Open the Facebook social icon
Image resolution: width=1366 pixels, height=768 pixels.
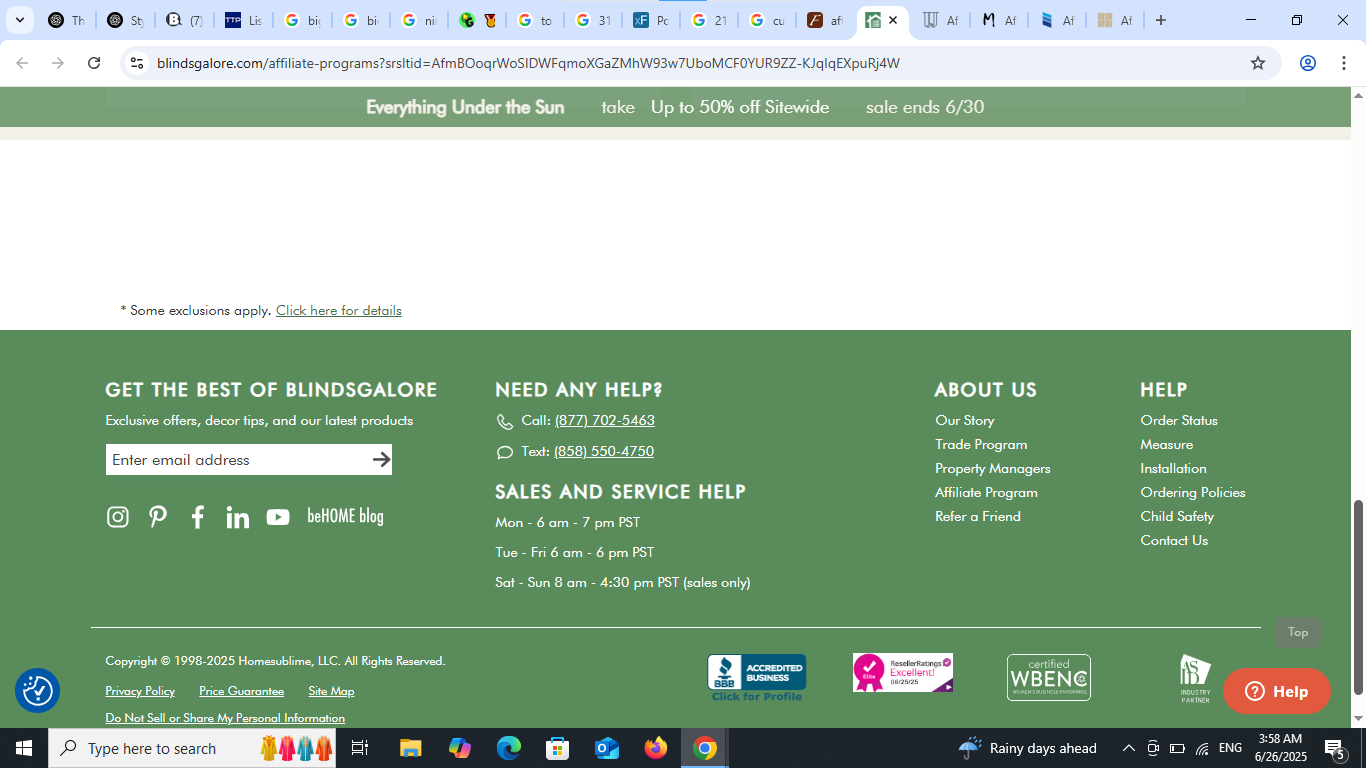point(198,517)
